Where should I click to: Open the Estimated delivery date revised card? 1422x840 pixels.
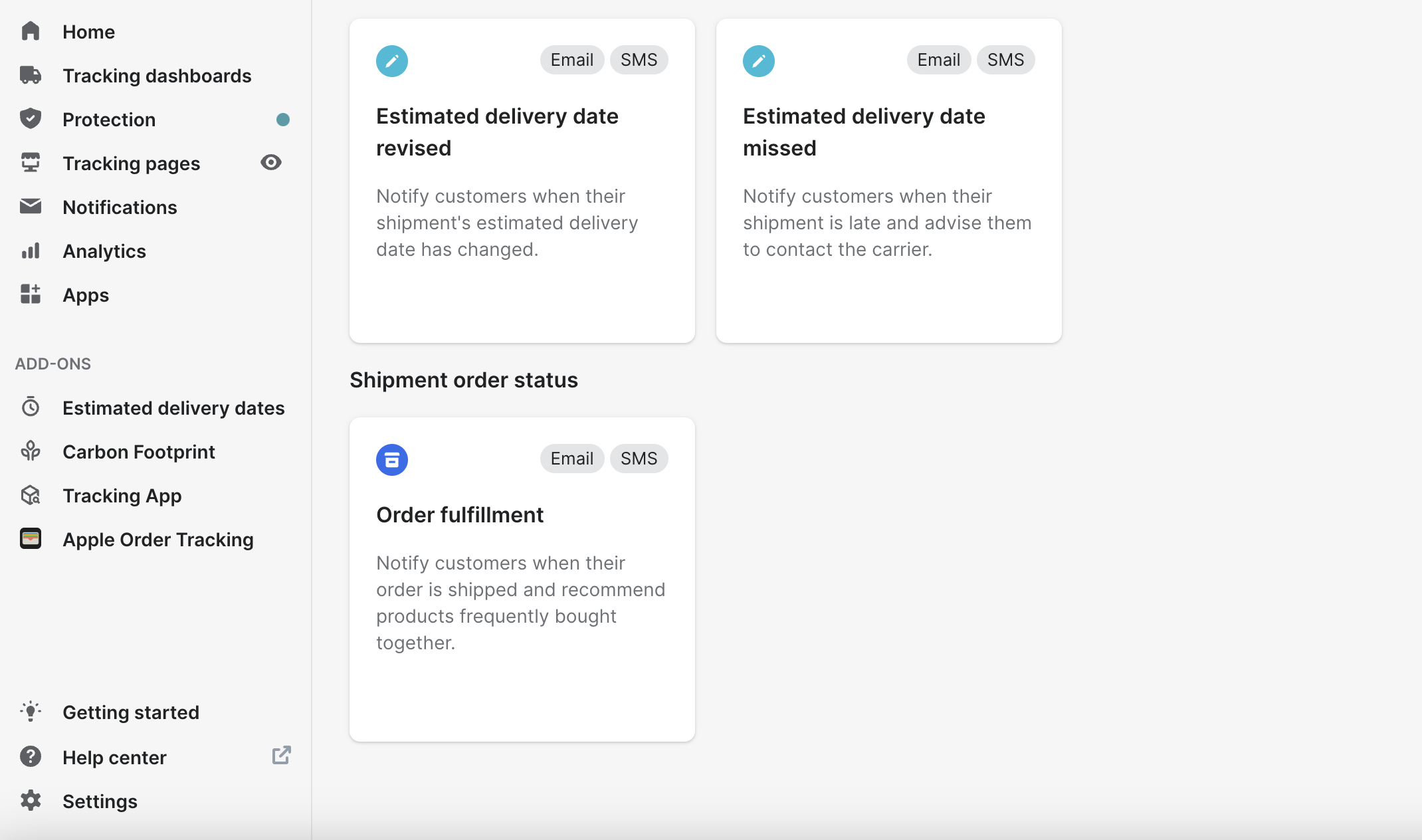tap(522, 181)
